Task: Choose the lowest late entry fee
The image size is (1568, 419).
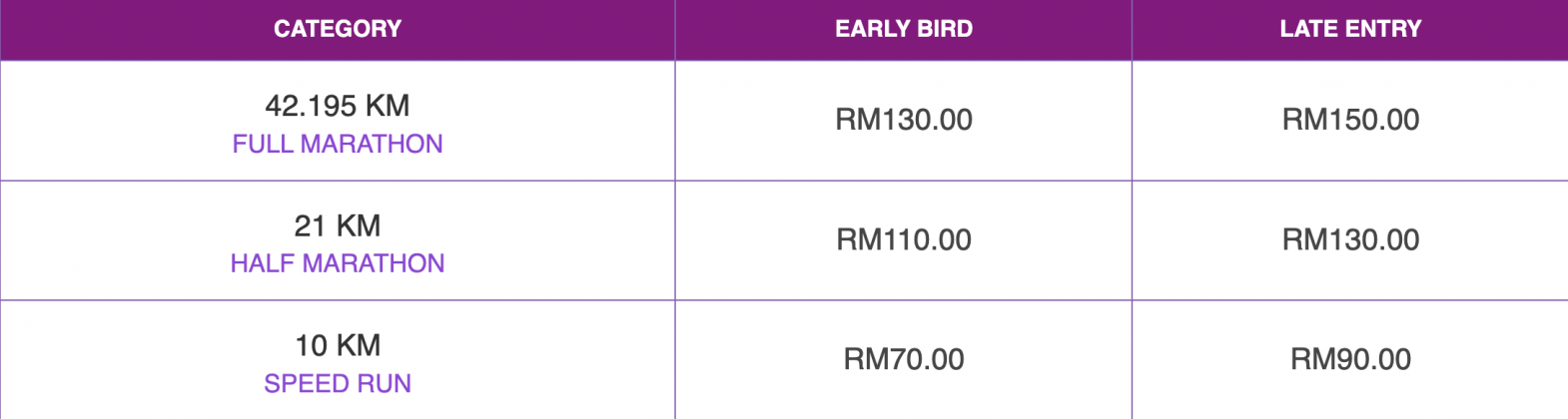Action: tap(1350, 359)
